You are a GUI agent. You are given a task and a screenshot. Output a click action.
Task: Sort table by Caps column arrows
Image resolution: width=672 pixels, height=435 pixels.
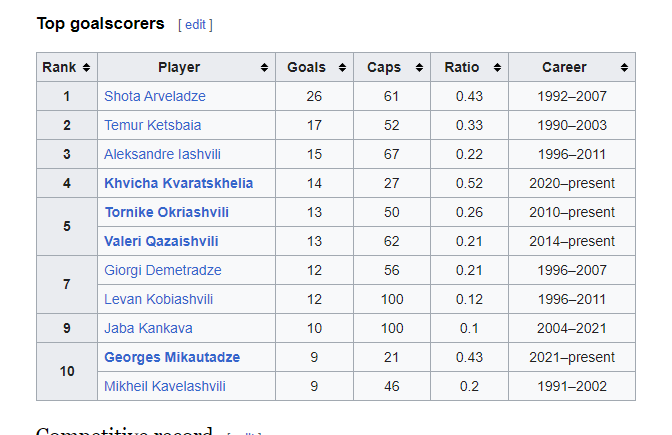click(420, 68)
